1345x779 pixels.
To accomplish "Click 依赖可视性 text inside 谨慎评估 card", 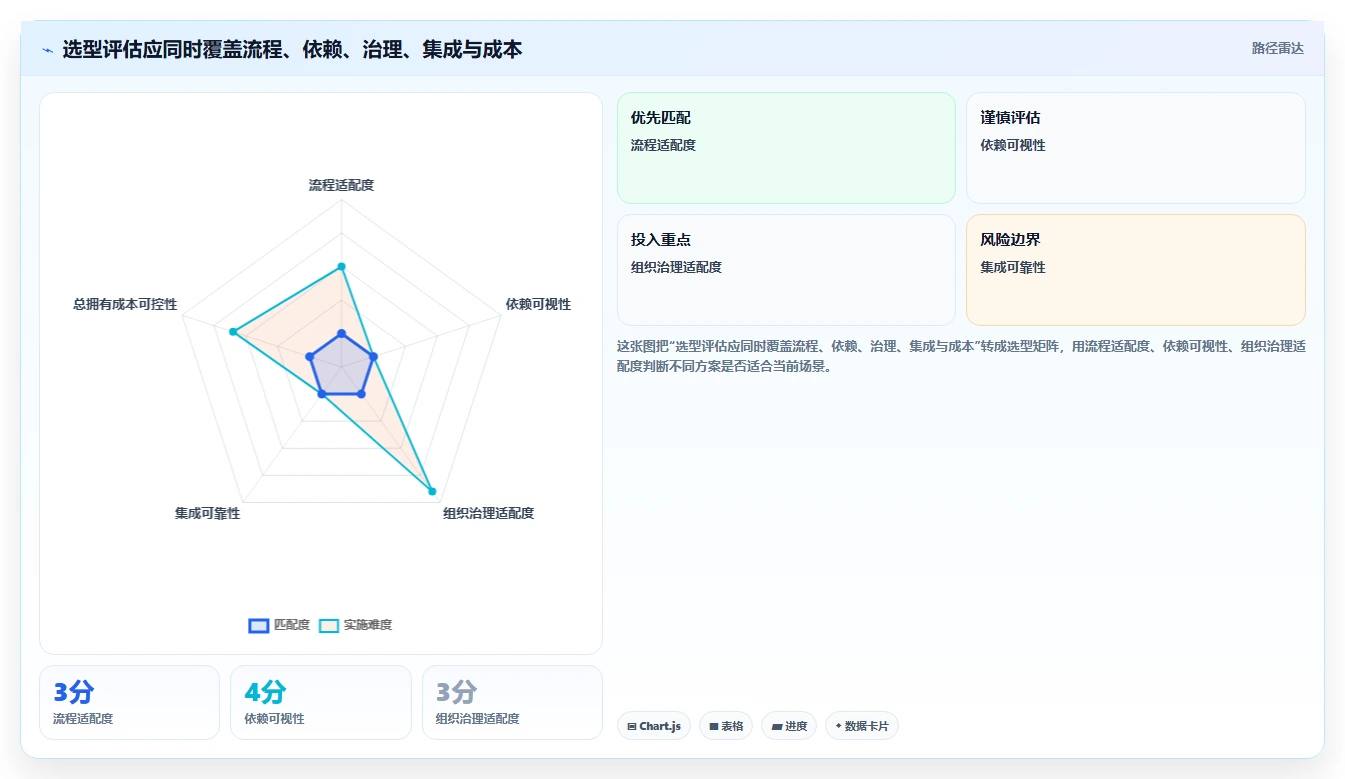I will [x=1013, y=145].
